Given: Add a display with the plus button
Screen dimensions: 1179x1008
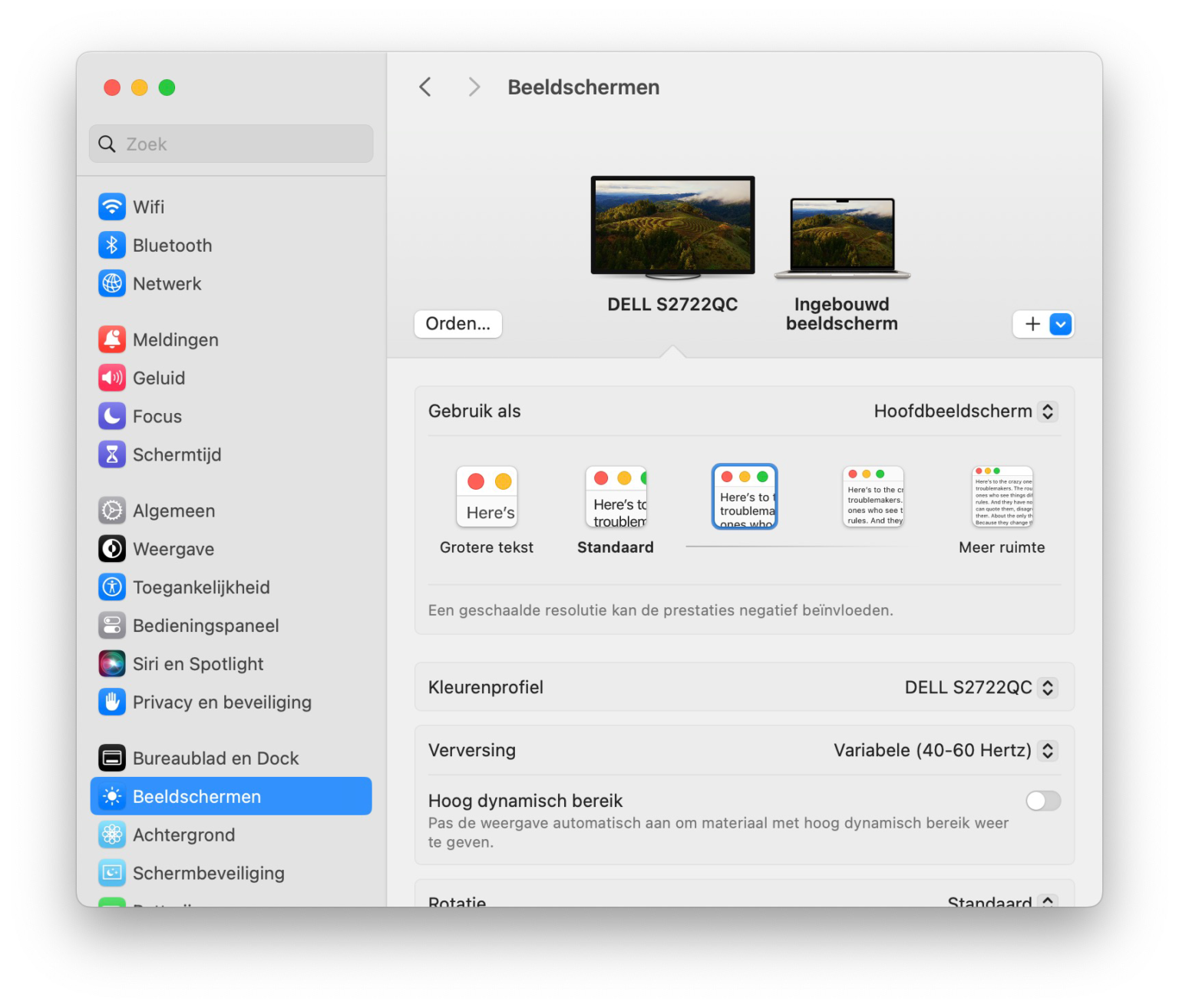Looking at the screenshot, I should (x=1032, y=324).
